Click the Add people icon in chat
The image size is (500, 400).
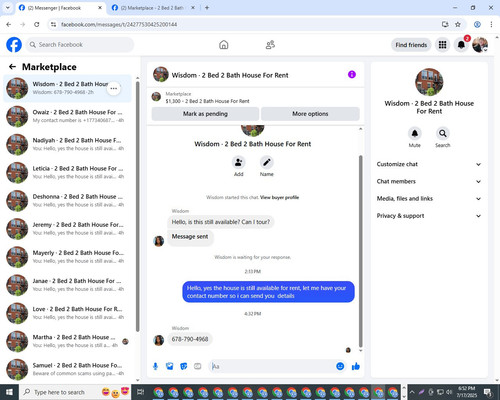pos(239,162)
